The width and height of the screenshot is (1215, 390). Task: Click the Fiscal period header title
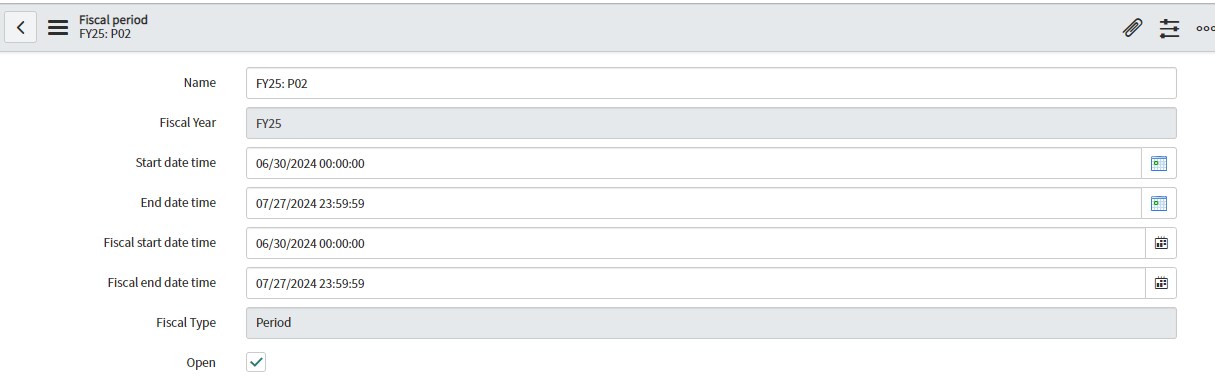tap(113, 20)
